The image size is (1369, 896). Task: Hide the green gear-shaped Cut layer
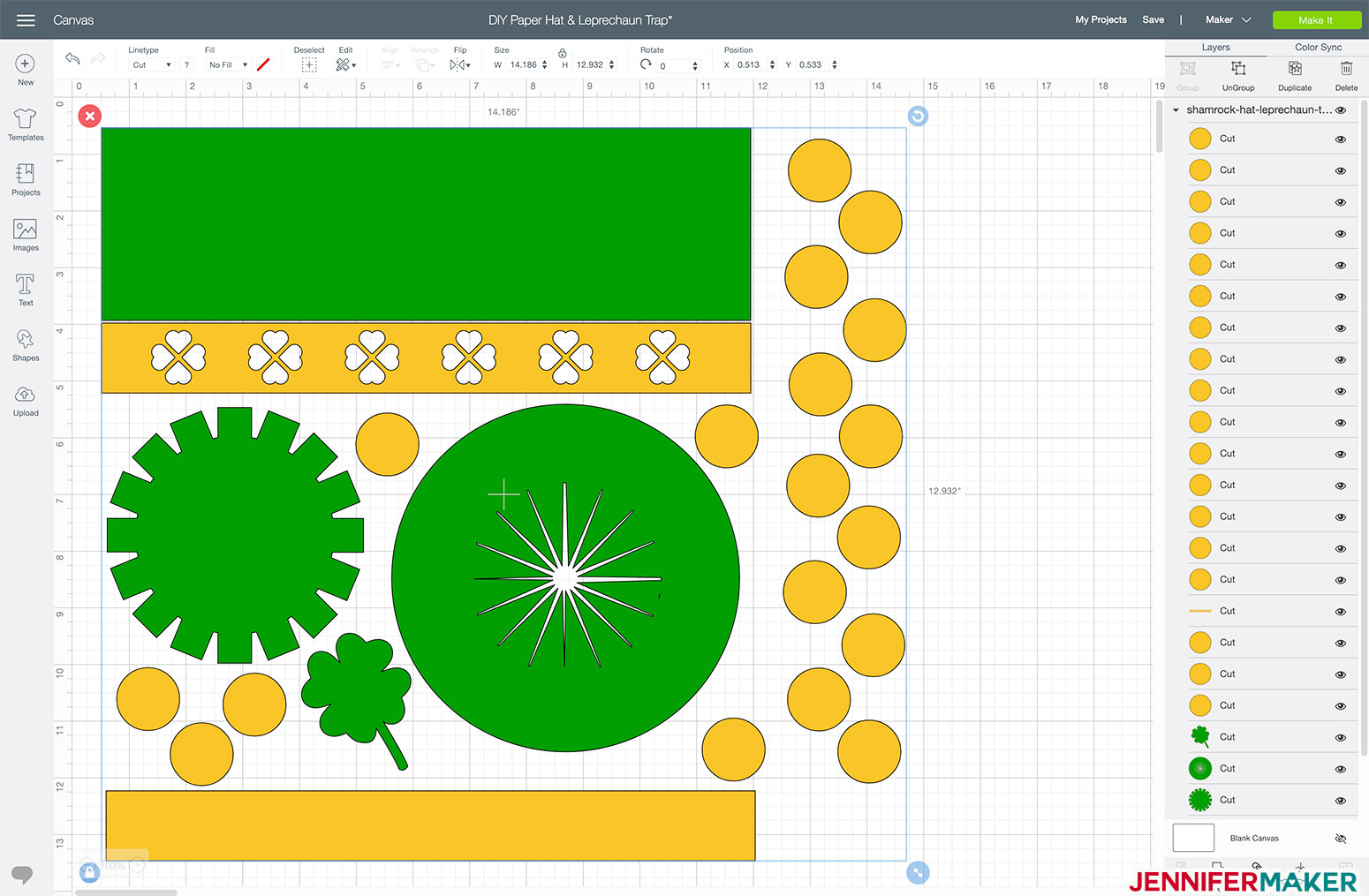coord(1341,801)
